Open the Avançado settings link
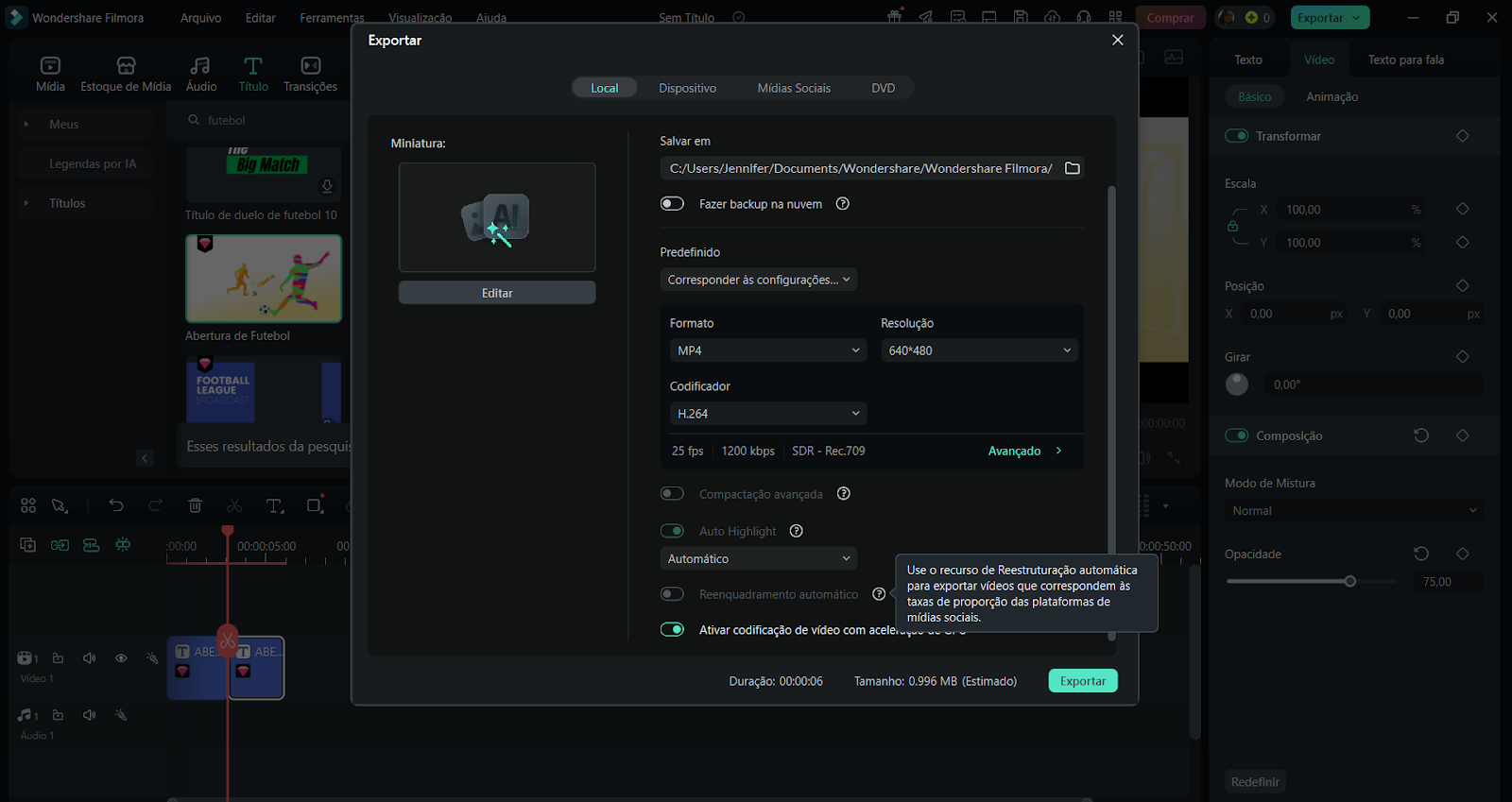This screenshot has width=1512, height=802. click(x=1024, y=451)
